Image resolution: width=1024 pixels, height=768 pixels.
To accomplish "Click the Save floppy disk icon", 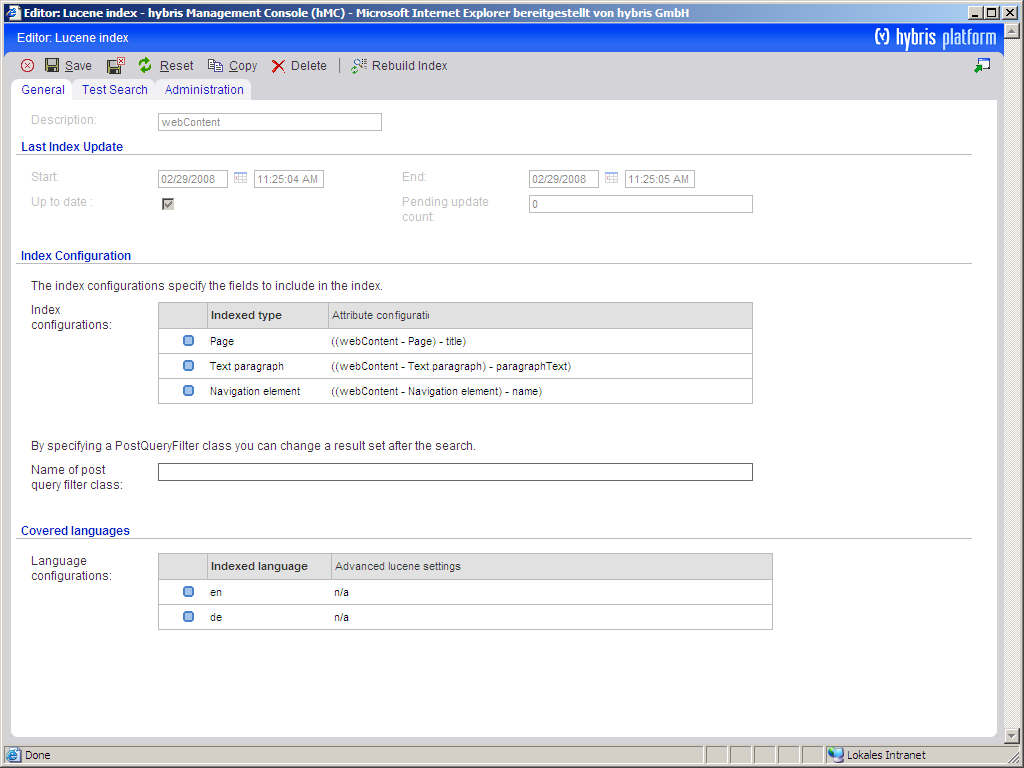I will click(x=52, y=65).
